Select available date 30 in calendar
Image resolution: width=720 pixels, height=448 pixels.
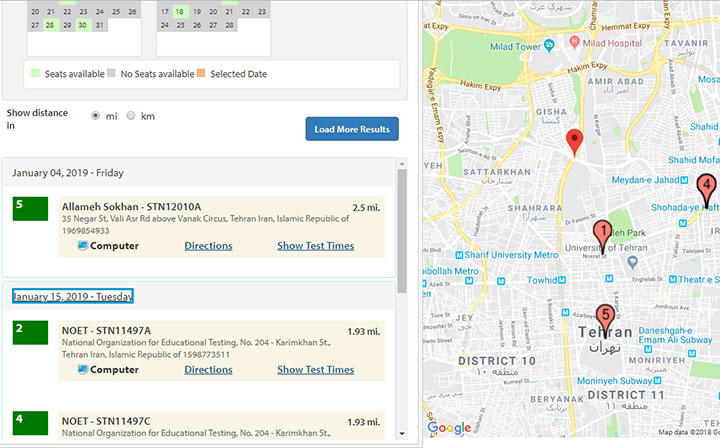click(x=83, y=25)
